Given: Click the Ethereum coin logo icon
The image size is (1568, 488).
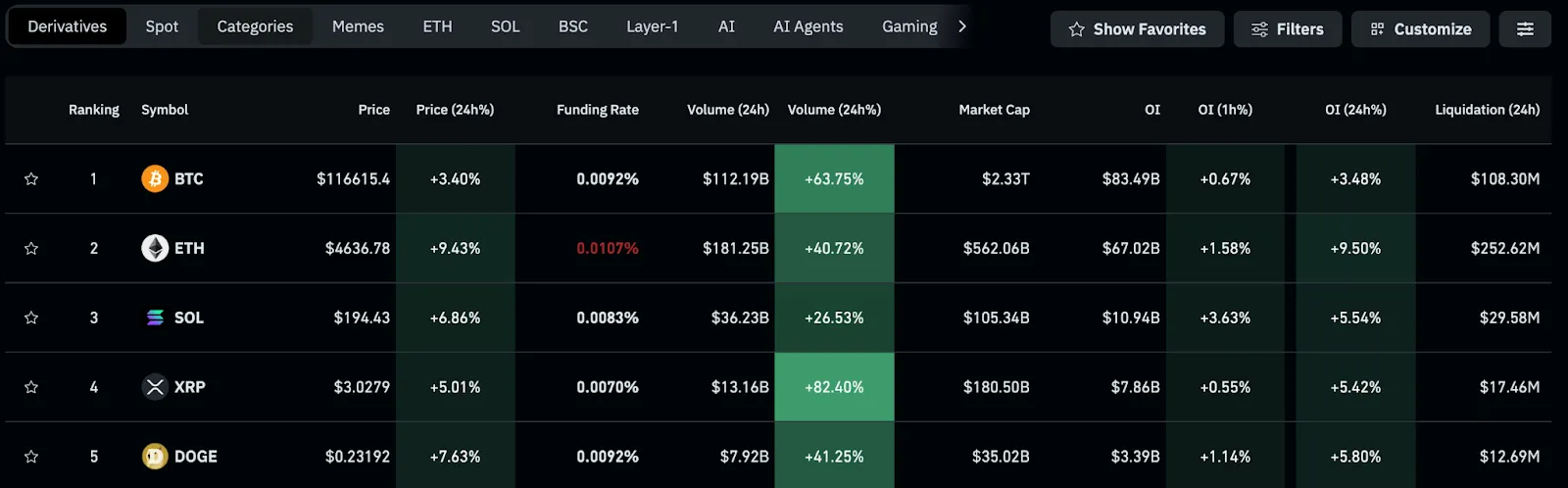Looking at the screenshot, I should [x=155, y=248].
